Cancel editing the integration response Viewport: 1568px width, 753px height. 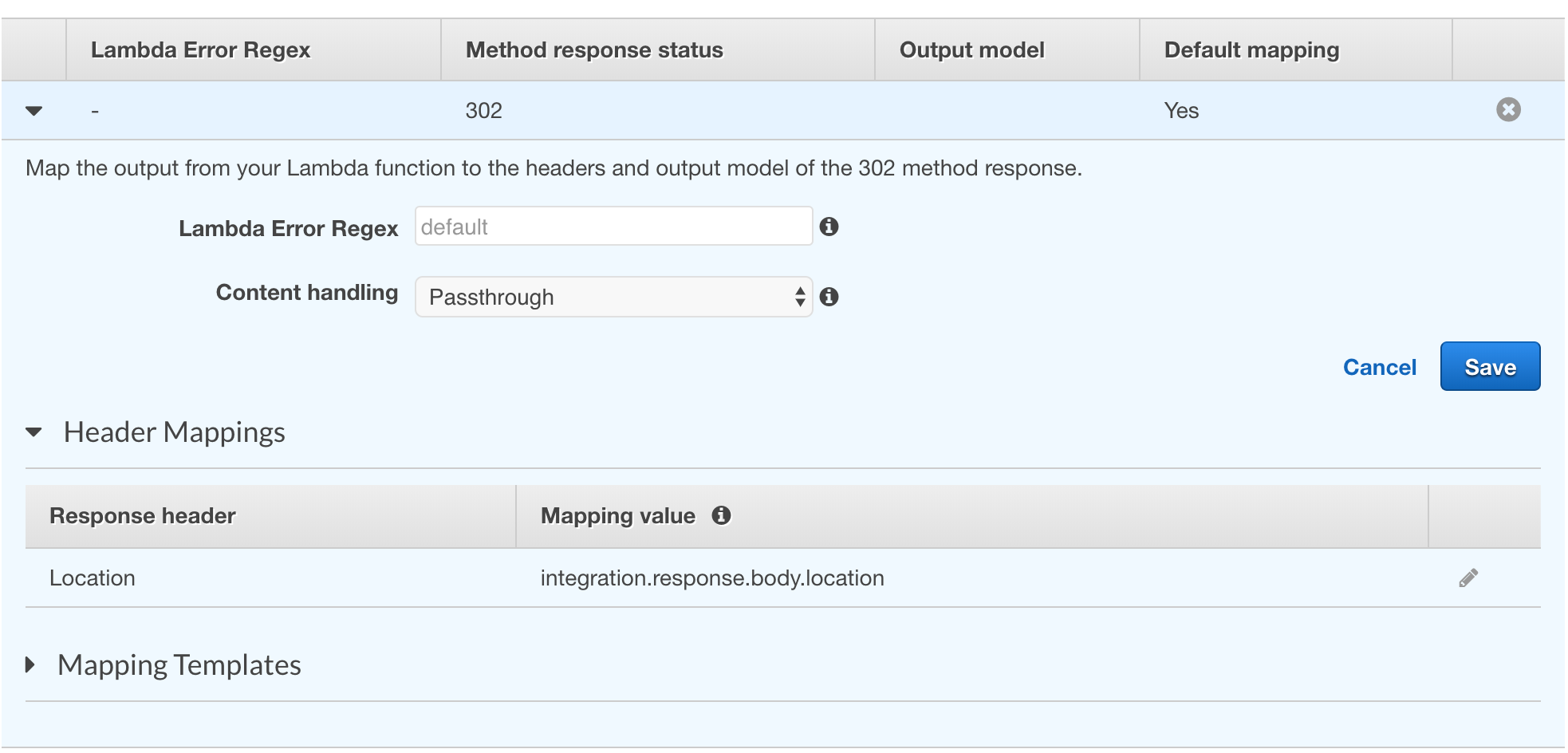pyautogui.click(x=1379, y=366)
